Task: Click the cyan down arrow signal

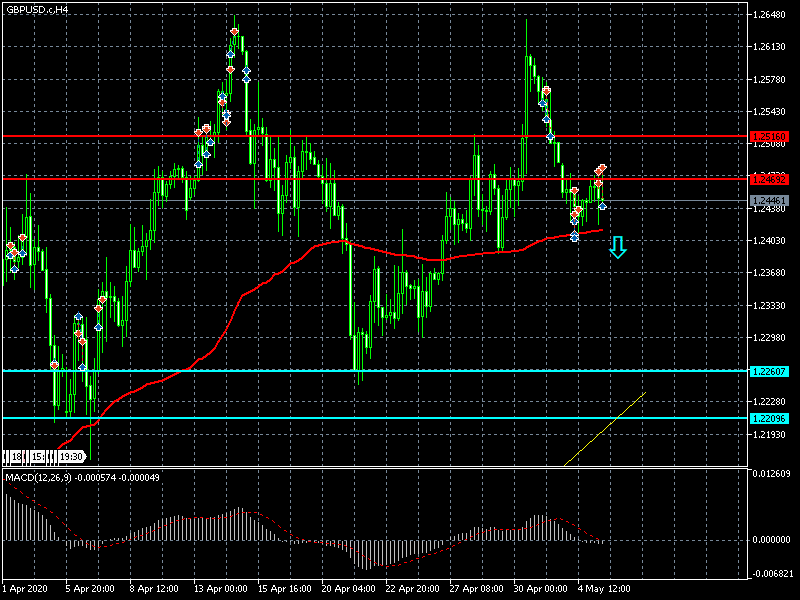Action: click(x=618, y=247)
